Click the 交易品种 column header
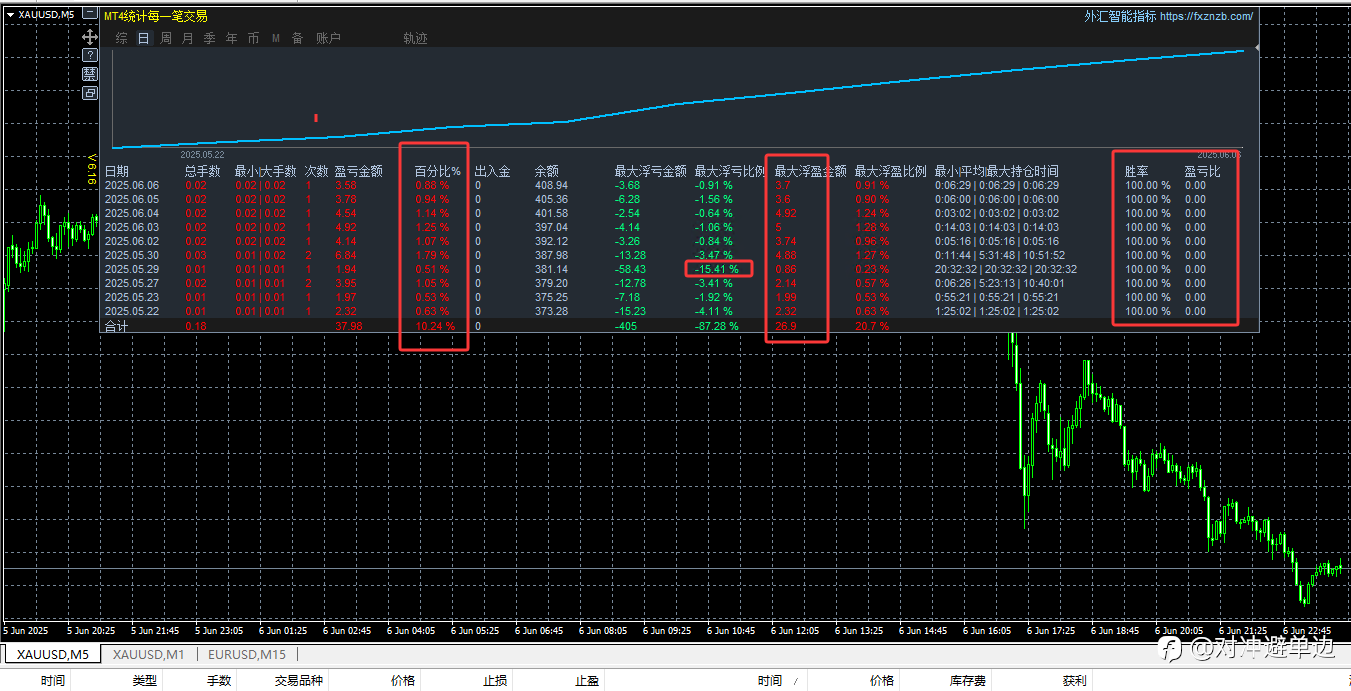The height and width of the screenshot is (691, 1351). [x=299, y=681]
